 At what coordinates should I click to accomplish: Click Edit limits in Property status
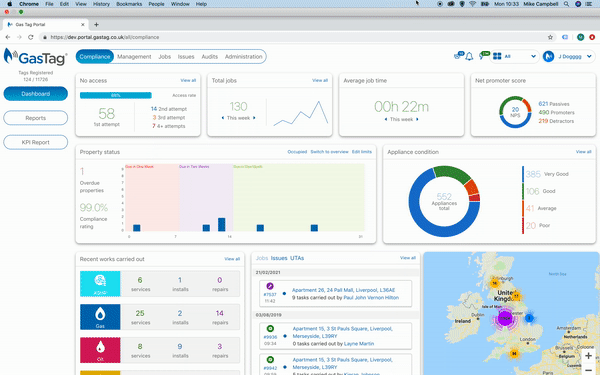pos(362,152)
